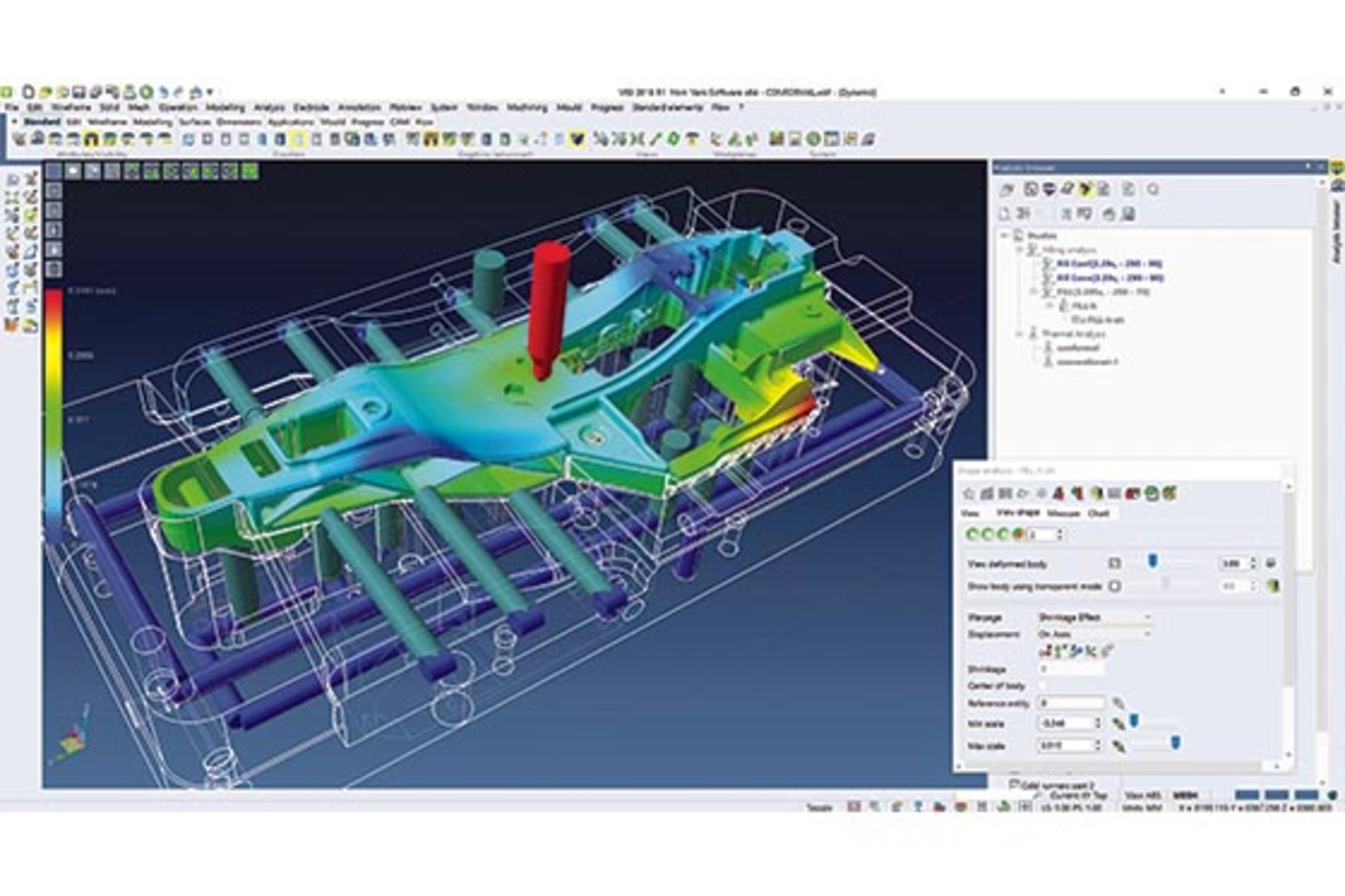Collapse the Filling analysis tree node
Viewport: 1345px width, 896px height.
[x=1019, y=250]
